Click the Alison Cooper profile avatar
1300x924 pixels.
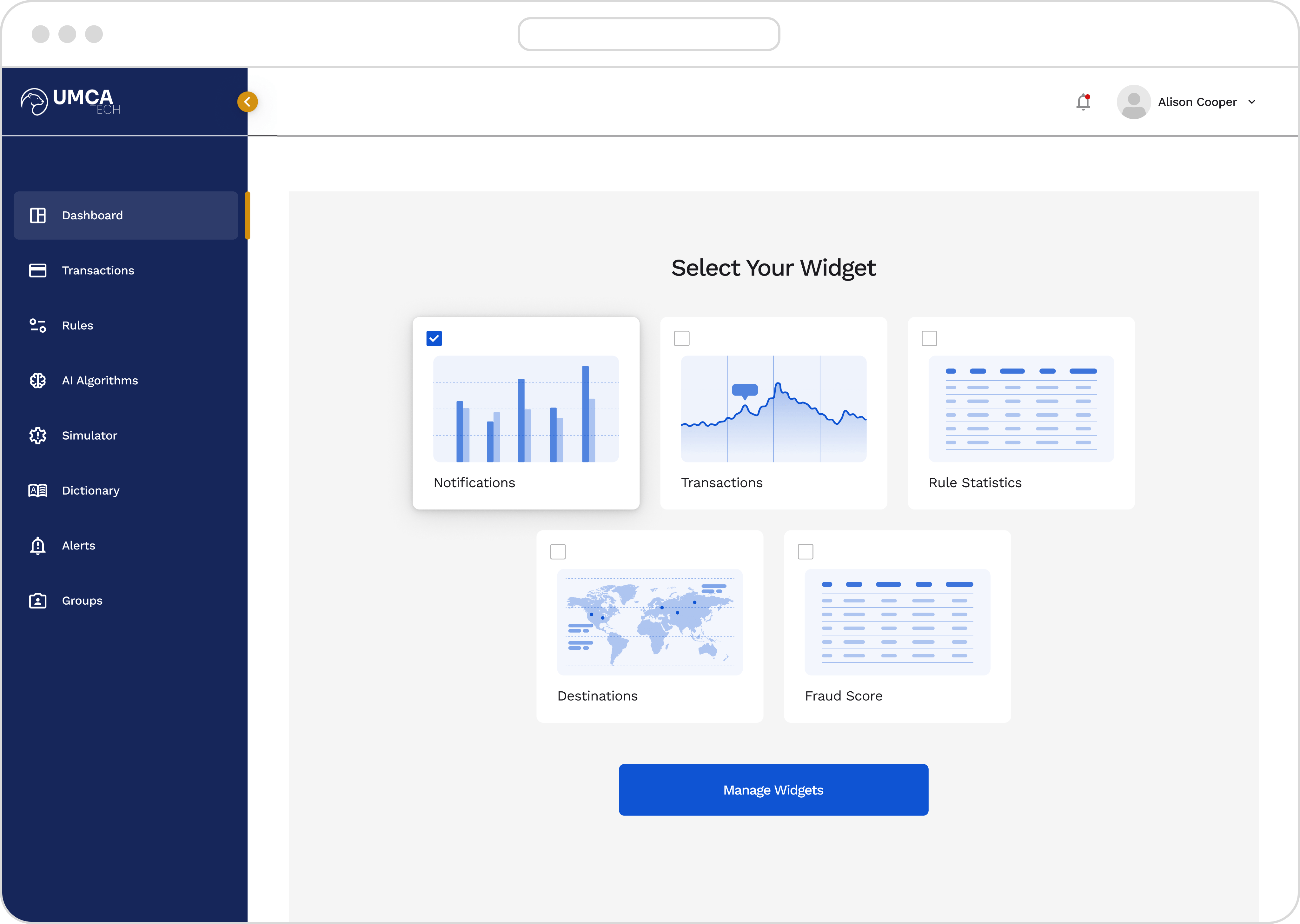point(1133,103)
